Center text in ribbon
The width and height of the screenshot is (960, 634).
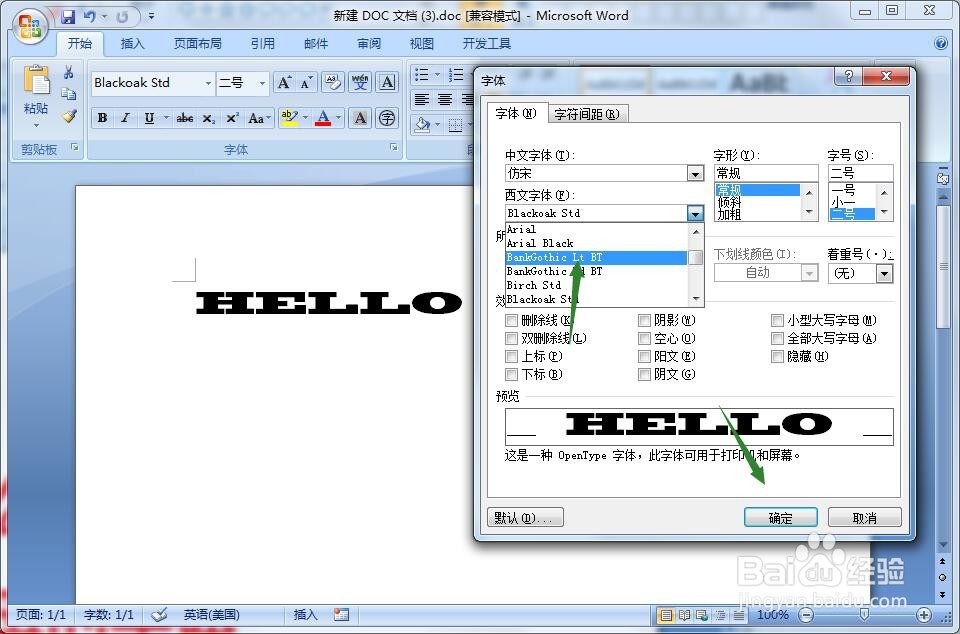(x=444, y=100)
